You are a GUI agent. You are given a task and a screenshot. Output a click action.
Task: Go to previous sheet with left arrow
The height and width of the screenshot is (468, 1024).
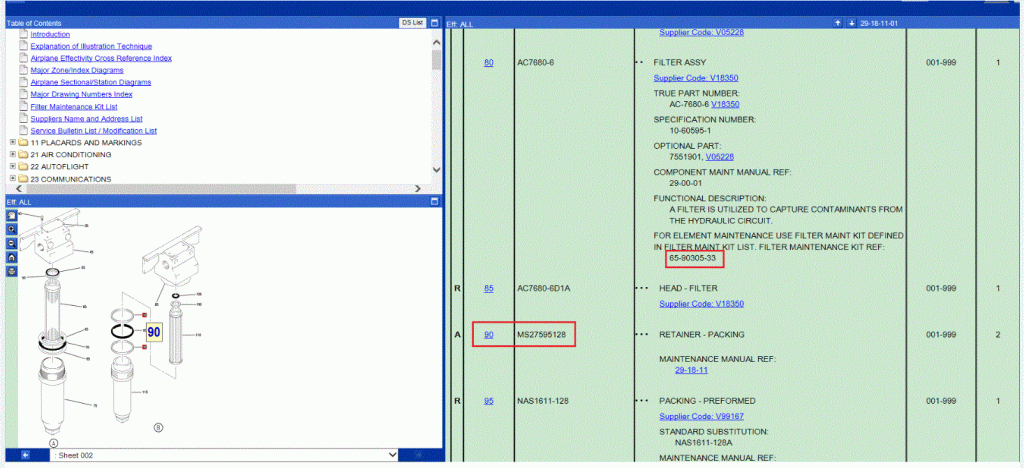tap(25, 455)
